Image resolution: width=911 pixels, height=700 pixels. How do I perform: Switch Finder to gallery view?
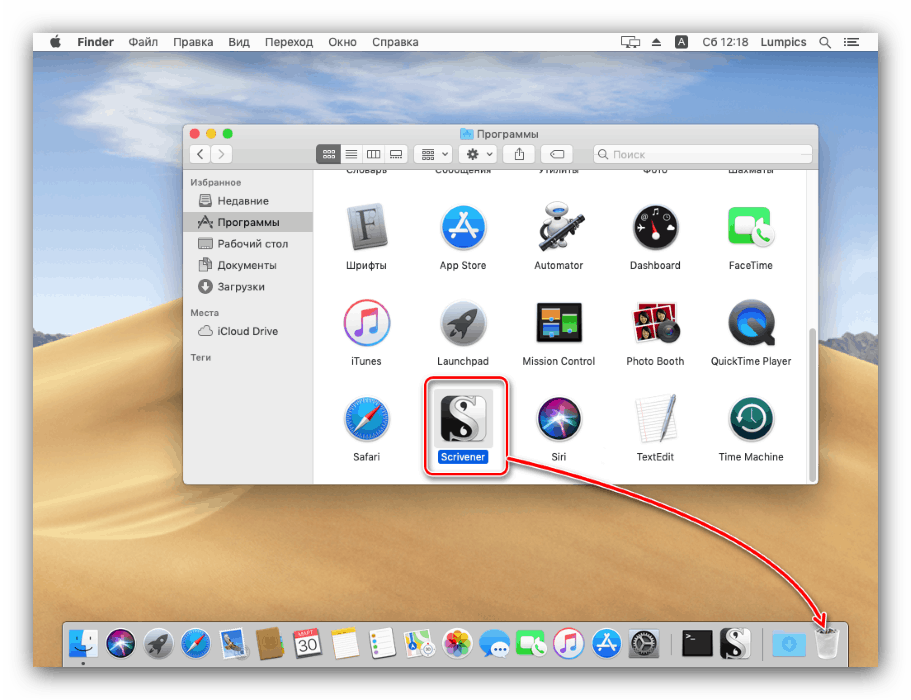click(396, 154)
